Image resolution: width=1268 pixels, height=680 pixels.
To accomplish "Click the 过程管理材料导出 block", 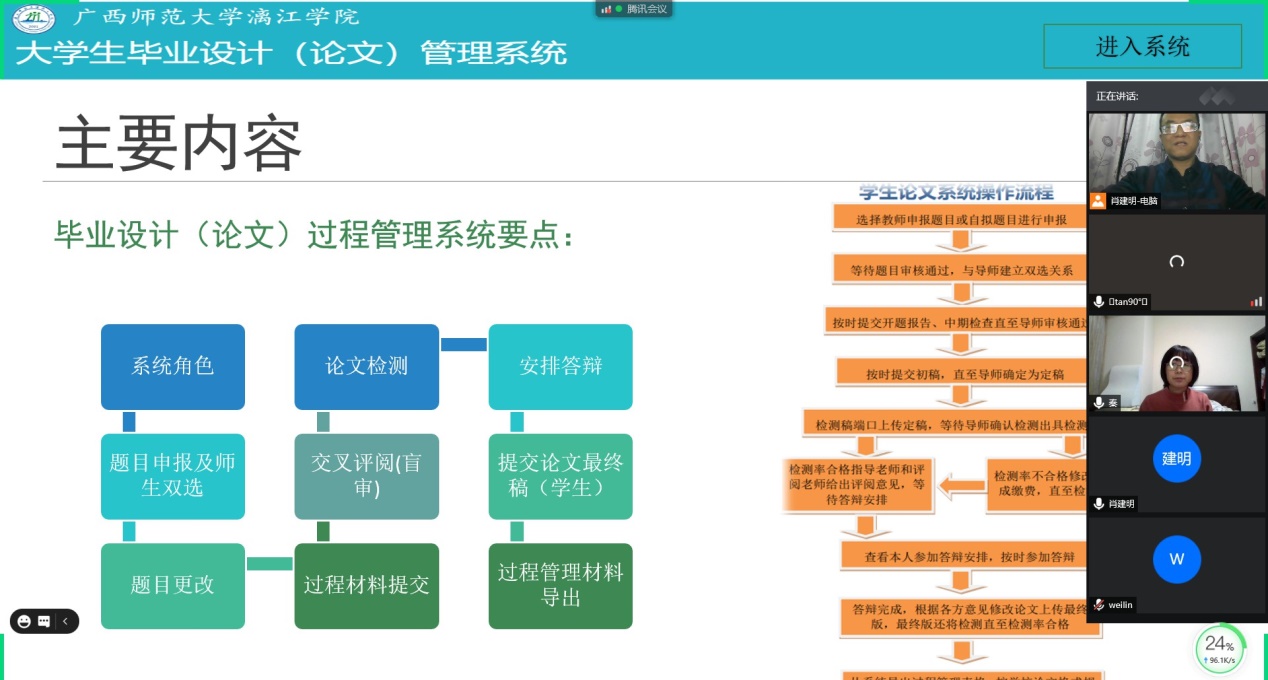I will [560, 585].
